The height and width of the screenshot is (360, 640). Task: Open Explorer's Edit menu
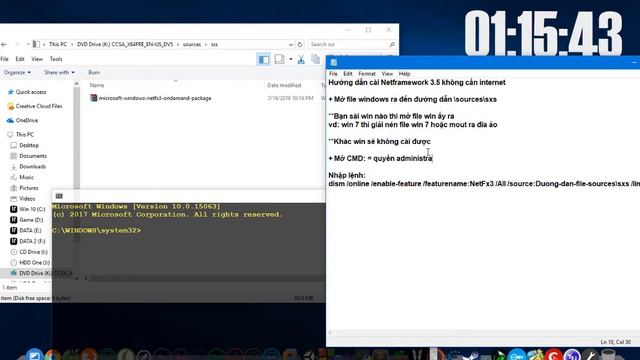click(20, 59)
